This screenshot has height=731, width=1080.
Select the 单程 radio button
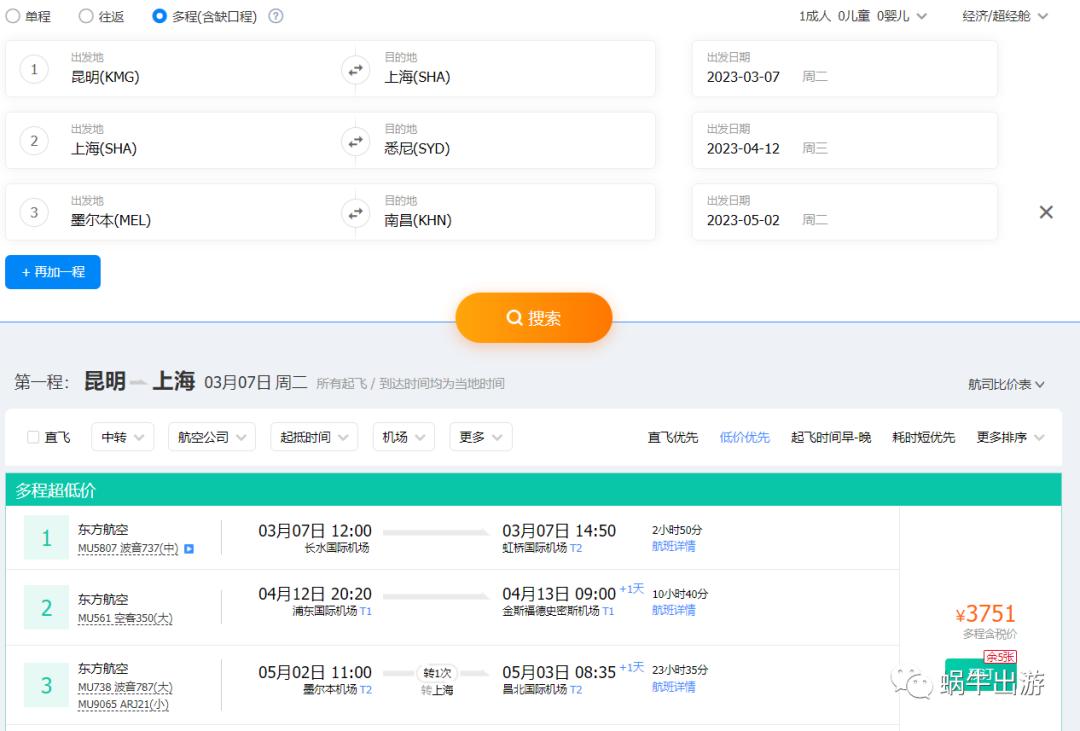pyautogui.click(x=16, y=15)
